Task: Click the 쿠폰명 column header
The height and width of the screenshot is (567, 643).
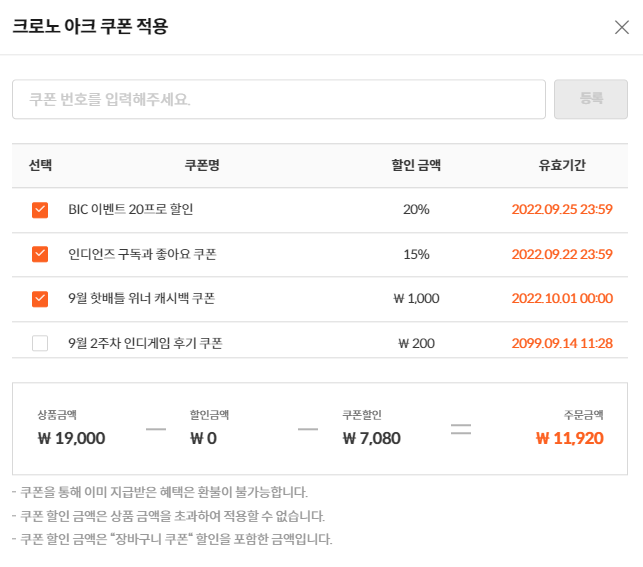Action: pyautogui.click(x=202, y=165)
